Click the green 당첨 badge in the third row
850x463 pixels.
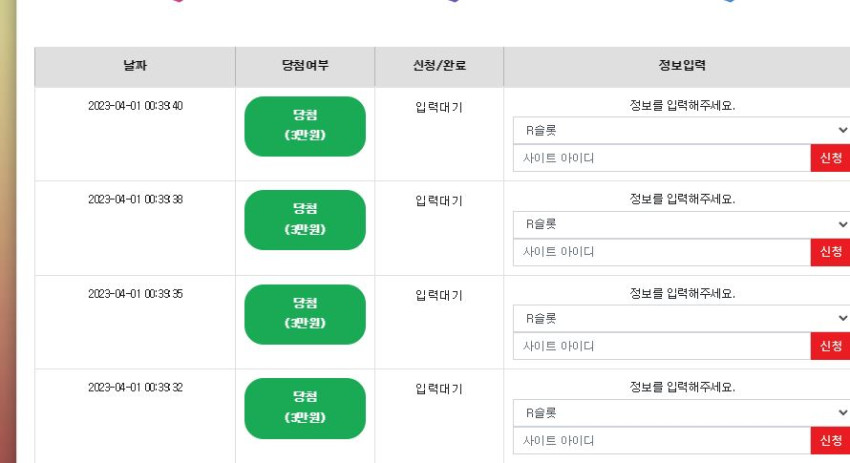[x=305, y=314]
